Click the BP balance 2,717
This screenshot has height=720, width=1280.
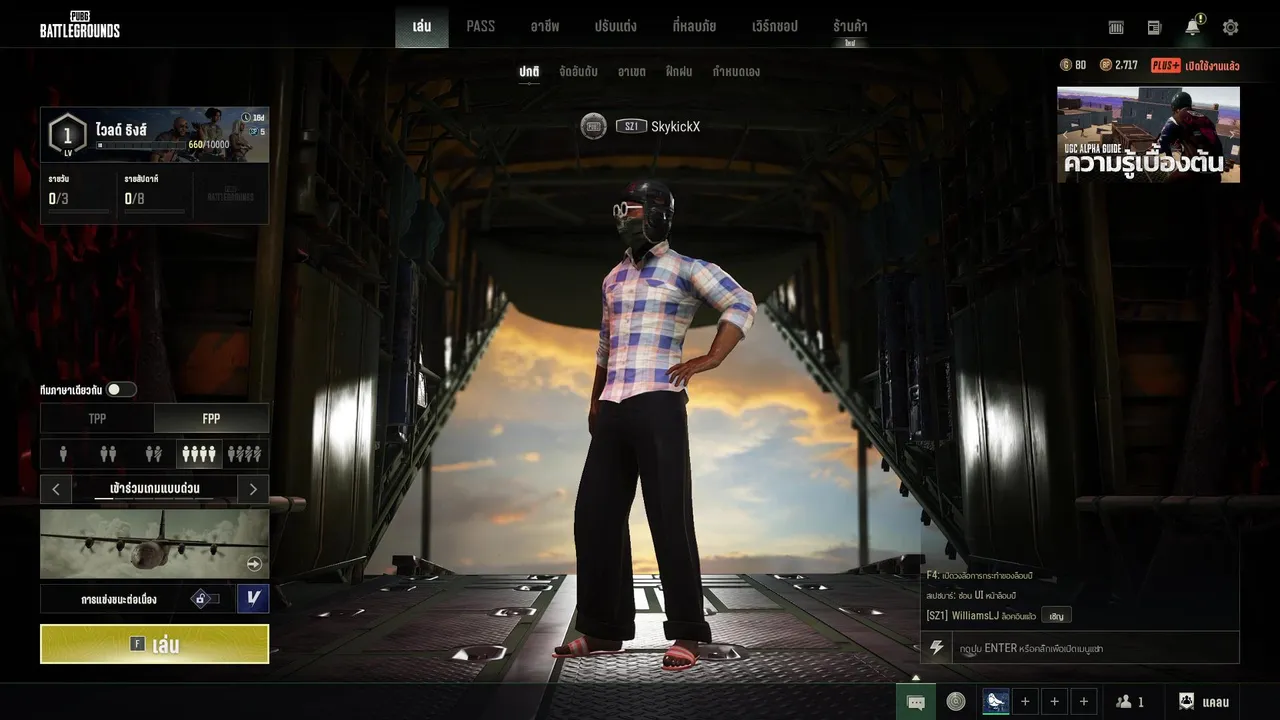pyautogui.click(x=1119, y=65)
